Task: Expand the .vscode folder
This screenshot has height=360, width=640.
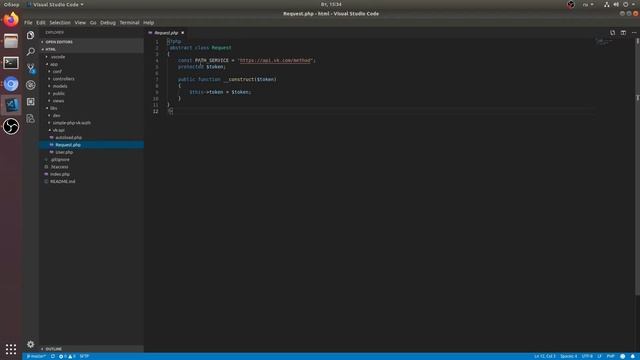Action: [91, 57]
